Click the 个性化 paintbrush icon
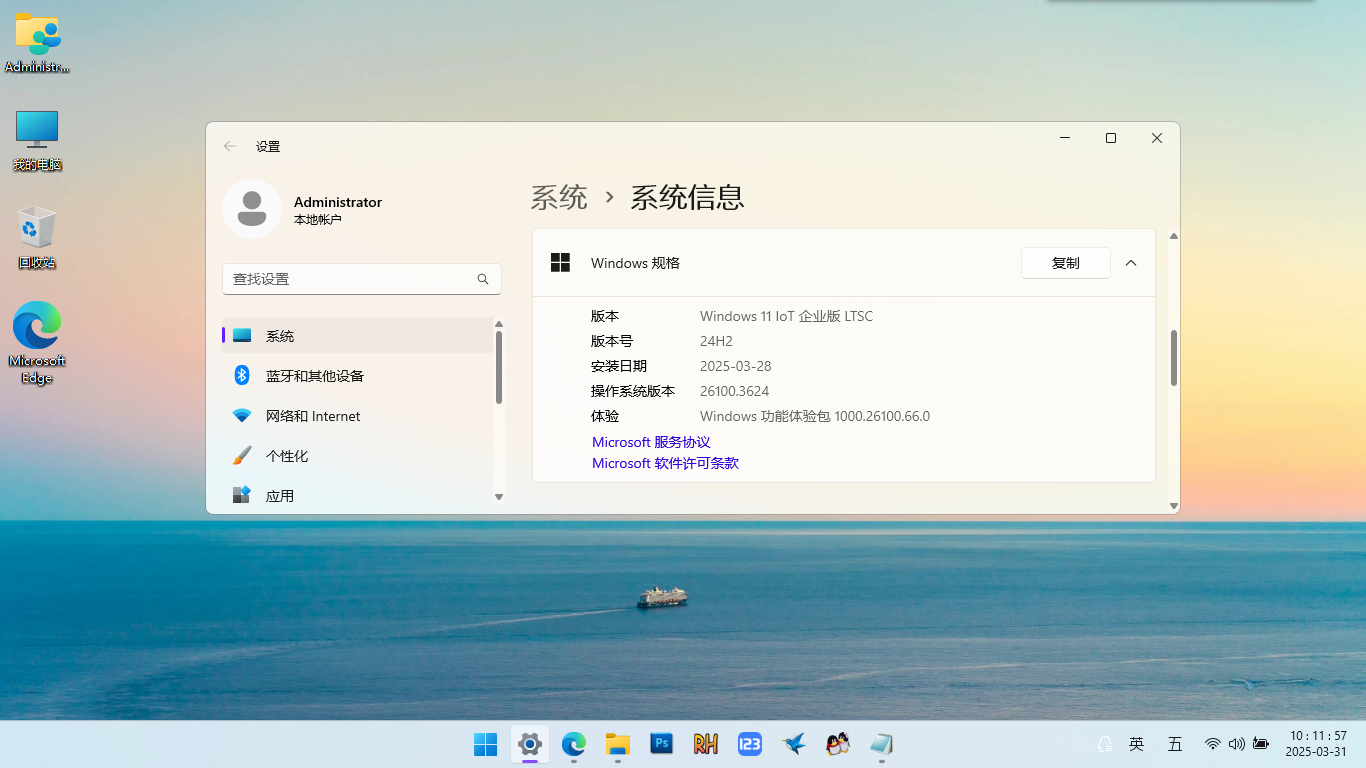The height and width of the screenshot is (768, 1366). point(242,456)
